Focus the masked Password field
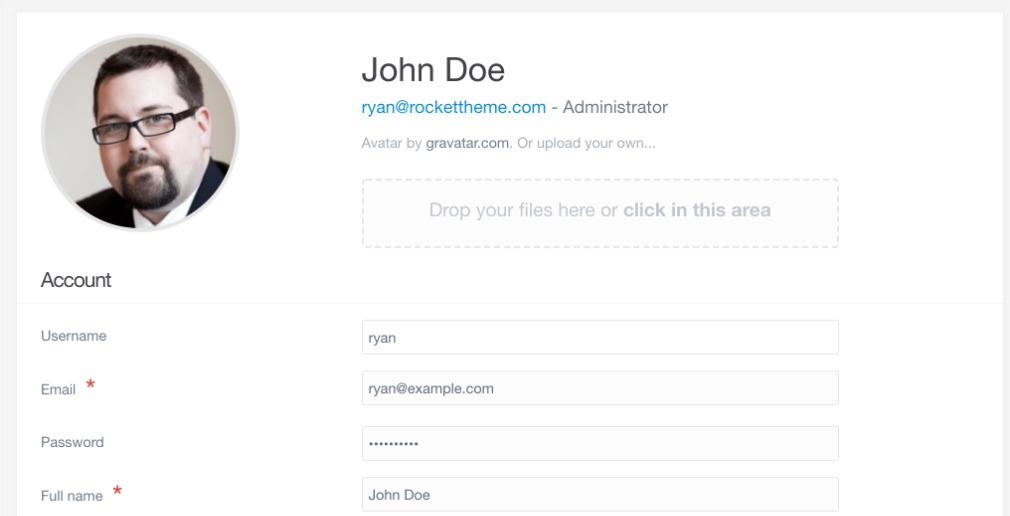This screenshot has width=1010, height=516. point(599,444)
